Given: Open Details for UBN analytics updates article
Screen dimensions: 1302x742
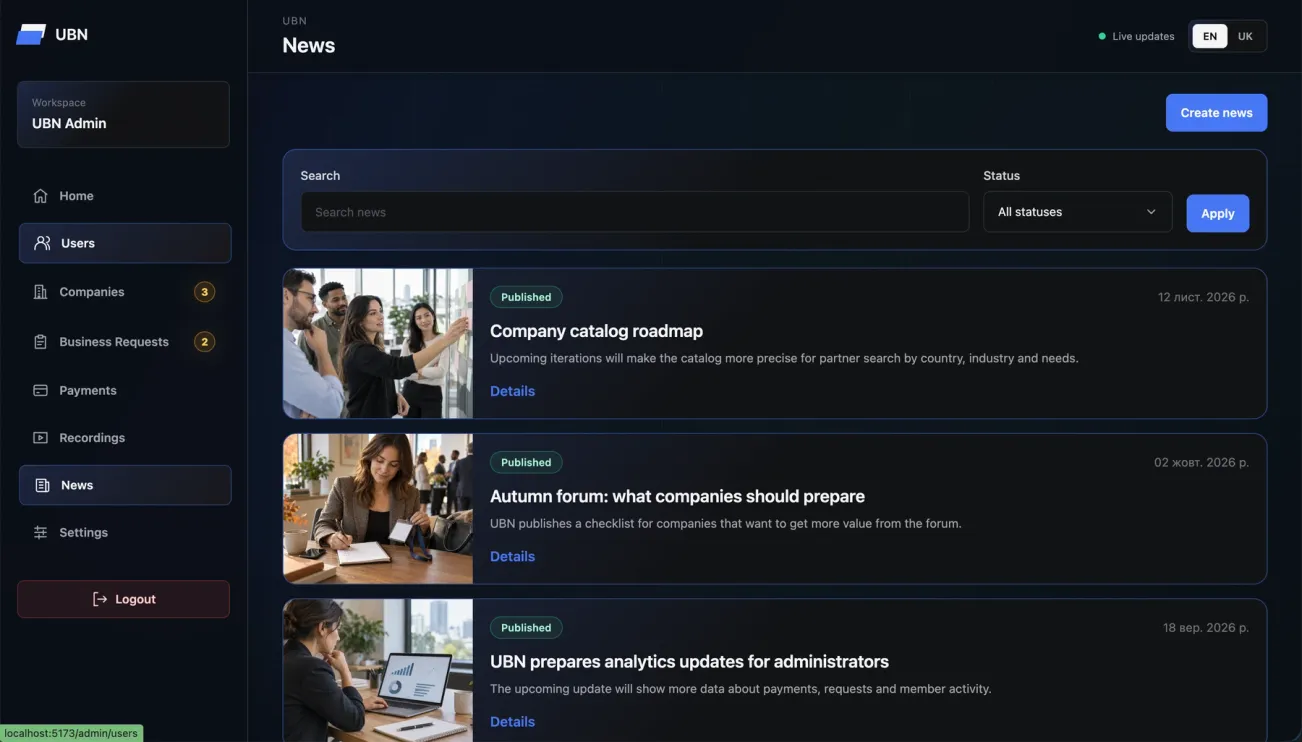Looking at the screenshot, I should point(512,721).
